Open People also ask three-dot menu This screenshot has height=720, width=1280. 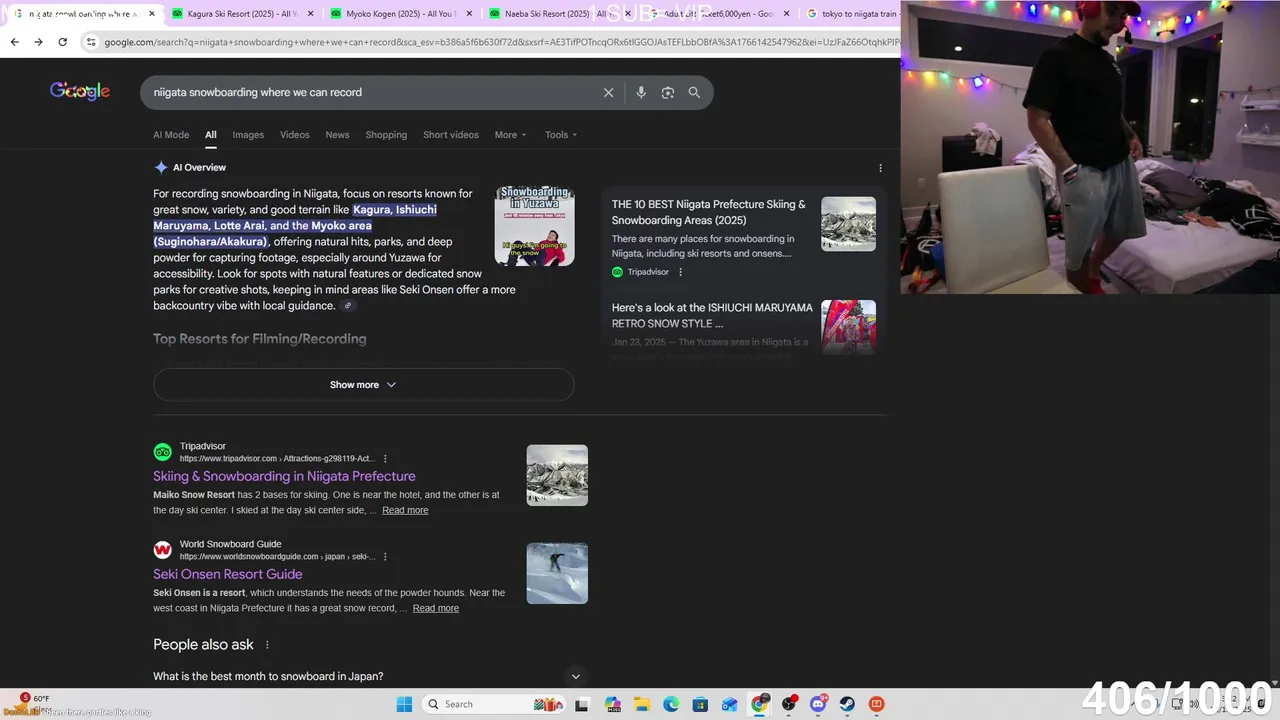tap(267, 645)
